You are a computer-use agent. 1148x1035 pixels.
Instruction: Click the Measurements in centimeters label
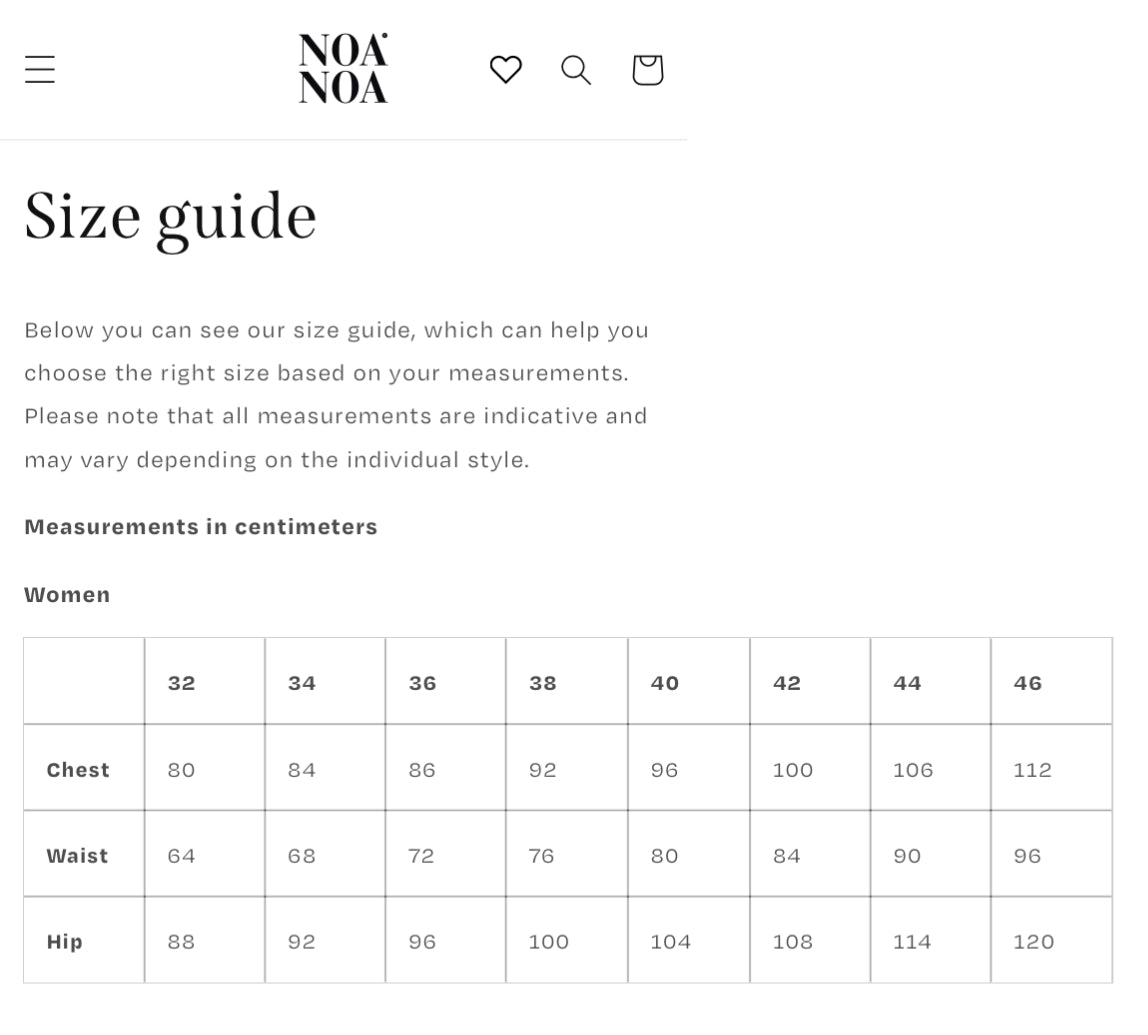click(201, 527)
